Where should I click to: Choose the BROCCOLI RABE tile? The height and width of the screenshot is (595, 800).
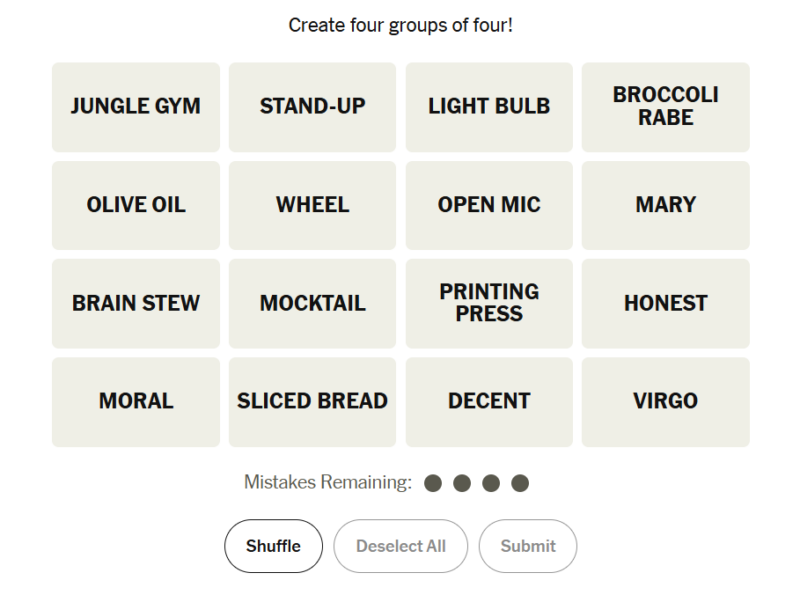tap(665, 107)
